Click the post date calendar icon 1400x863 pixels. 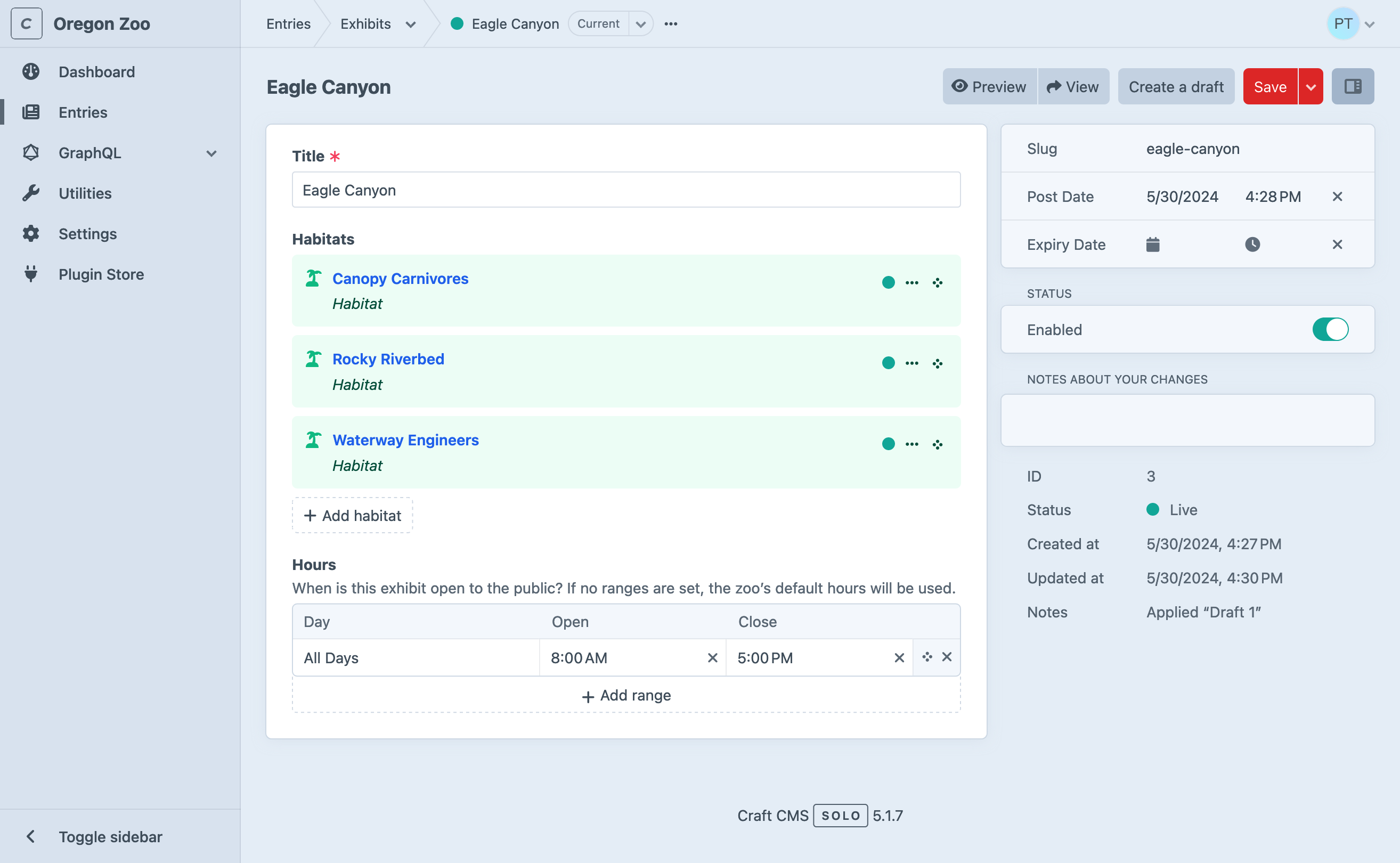tap(1183, 196)
